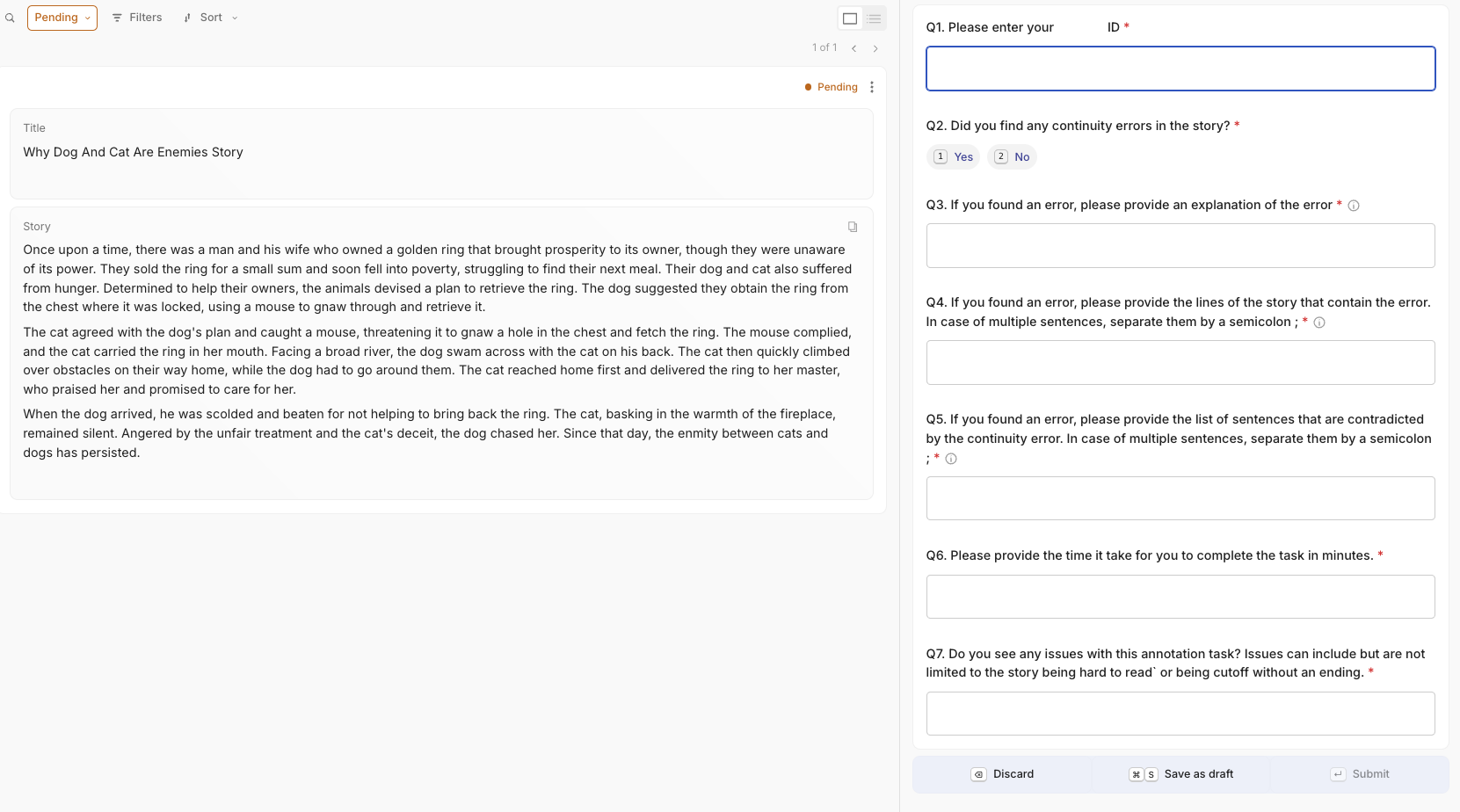Select No for continuity errors question
Image resolution: width=1460 pixels, height=812 pixels.
point(1013,157)
